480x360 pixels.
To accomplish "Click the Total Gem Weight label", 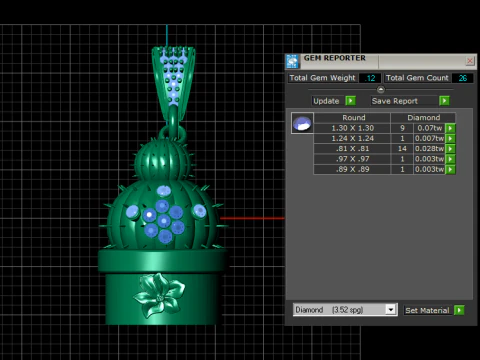I will 322,78.
